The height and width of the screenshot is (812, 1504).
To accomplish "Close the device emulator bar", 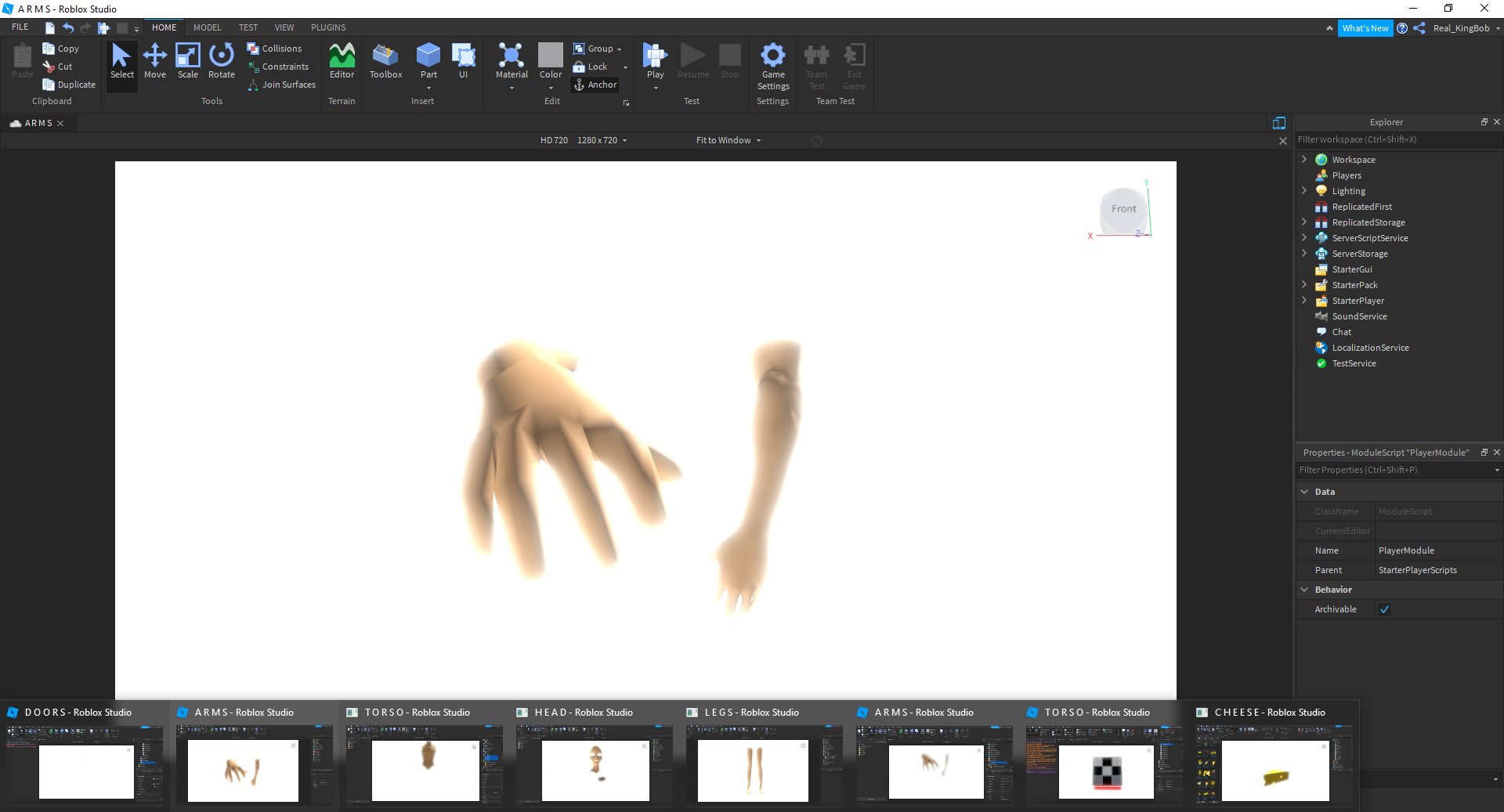I will [x=1282, y=141].
